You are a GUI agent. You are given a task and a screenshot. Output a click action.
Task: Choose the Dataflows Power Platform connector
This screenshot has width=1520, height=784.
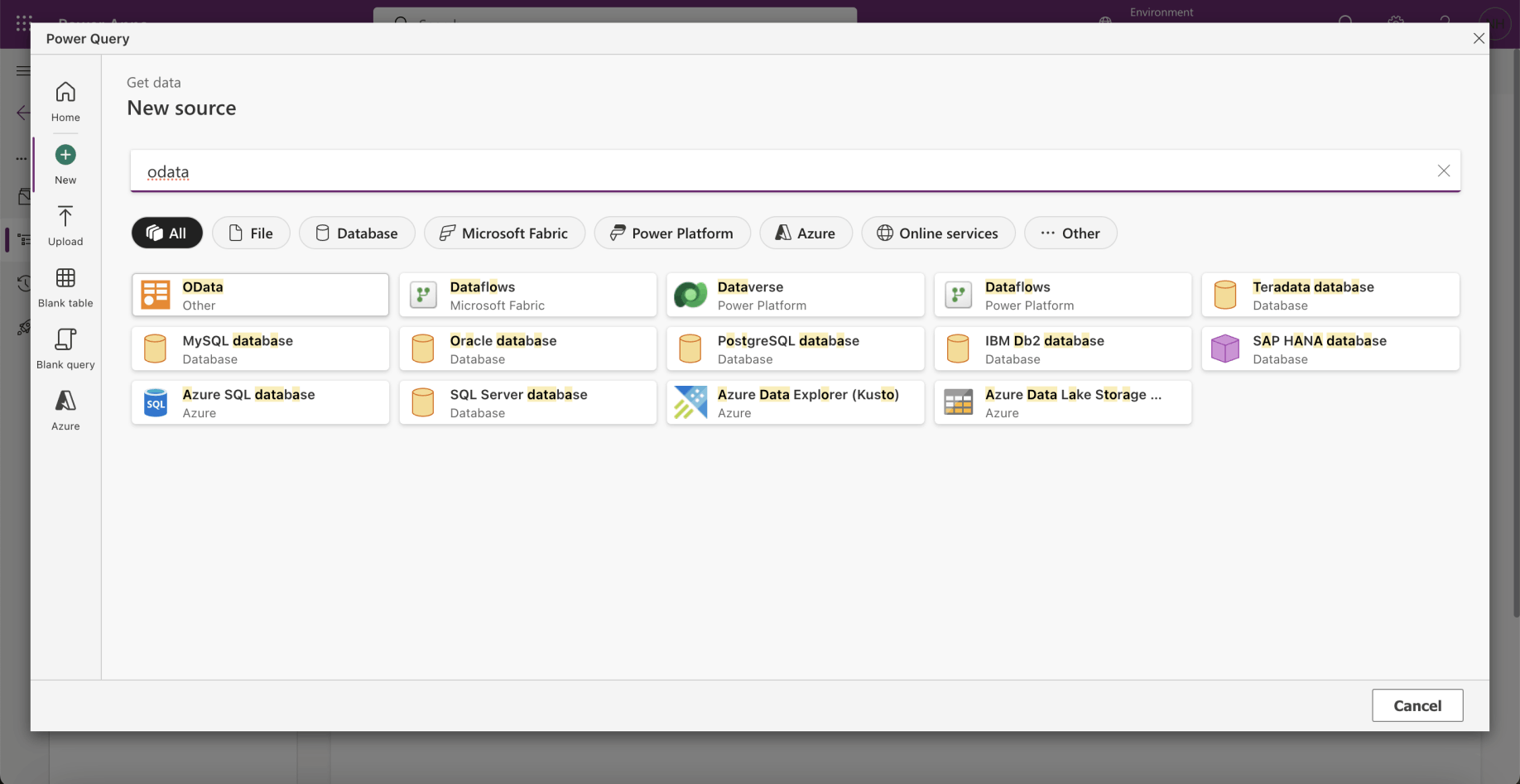pos(1063,295)
